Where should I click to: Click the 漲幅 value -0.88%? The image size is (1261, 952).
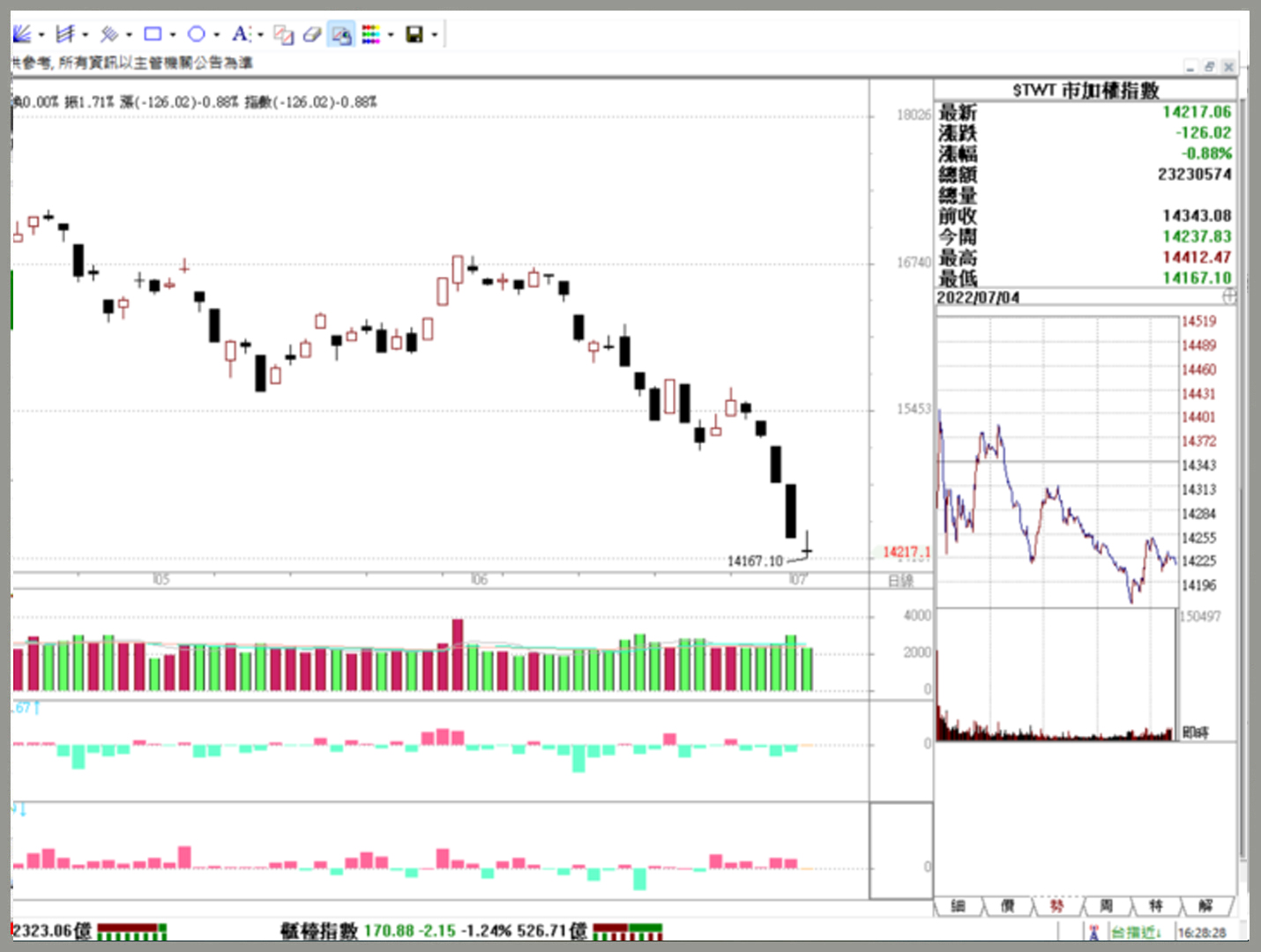pos(1206,153)
